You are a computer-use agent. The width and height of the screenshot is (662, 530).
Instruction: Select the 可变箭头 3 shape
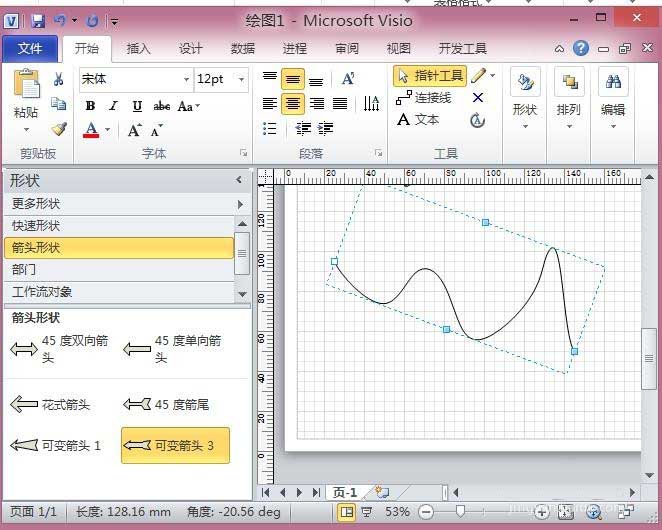[x=175, y=446]
